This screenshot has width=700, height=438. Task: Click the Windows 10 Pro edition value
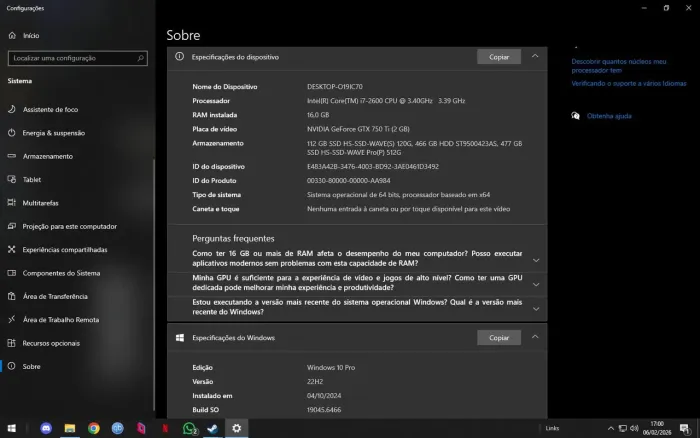point(331,367)
